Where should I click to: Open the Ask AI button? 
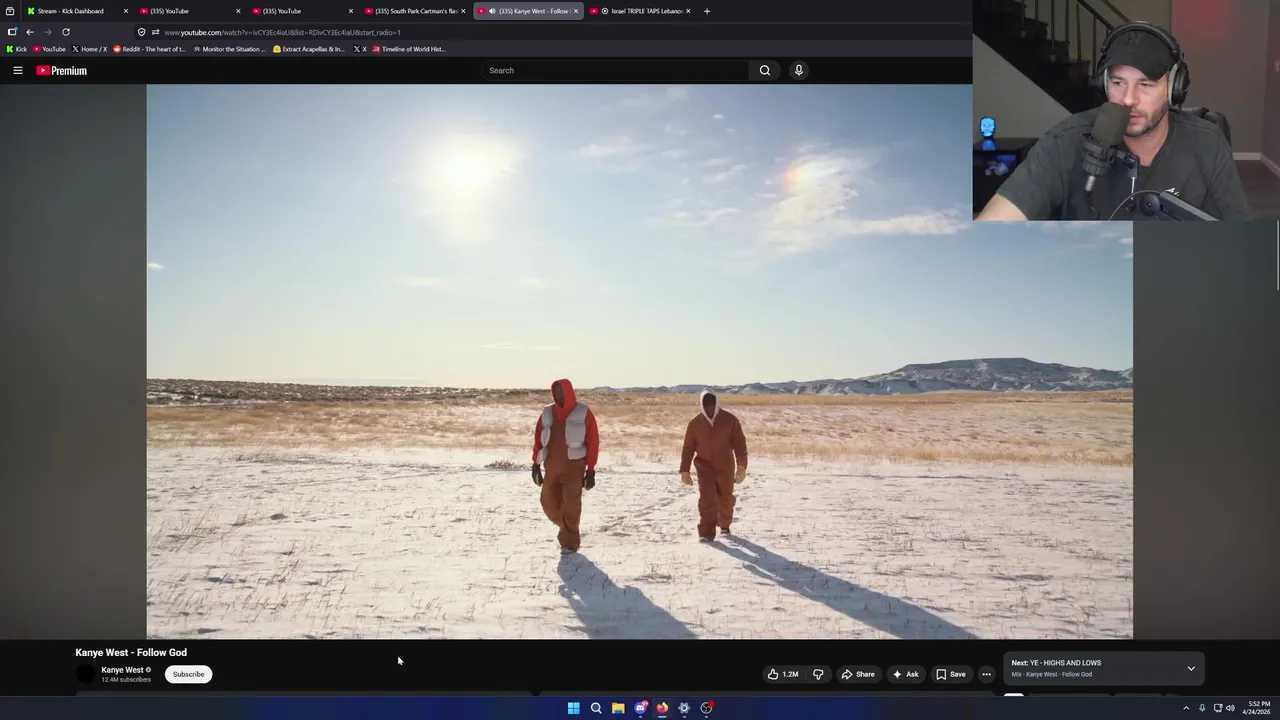pos(905,674)
